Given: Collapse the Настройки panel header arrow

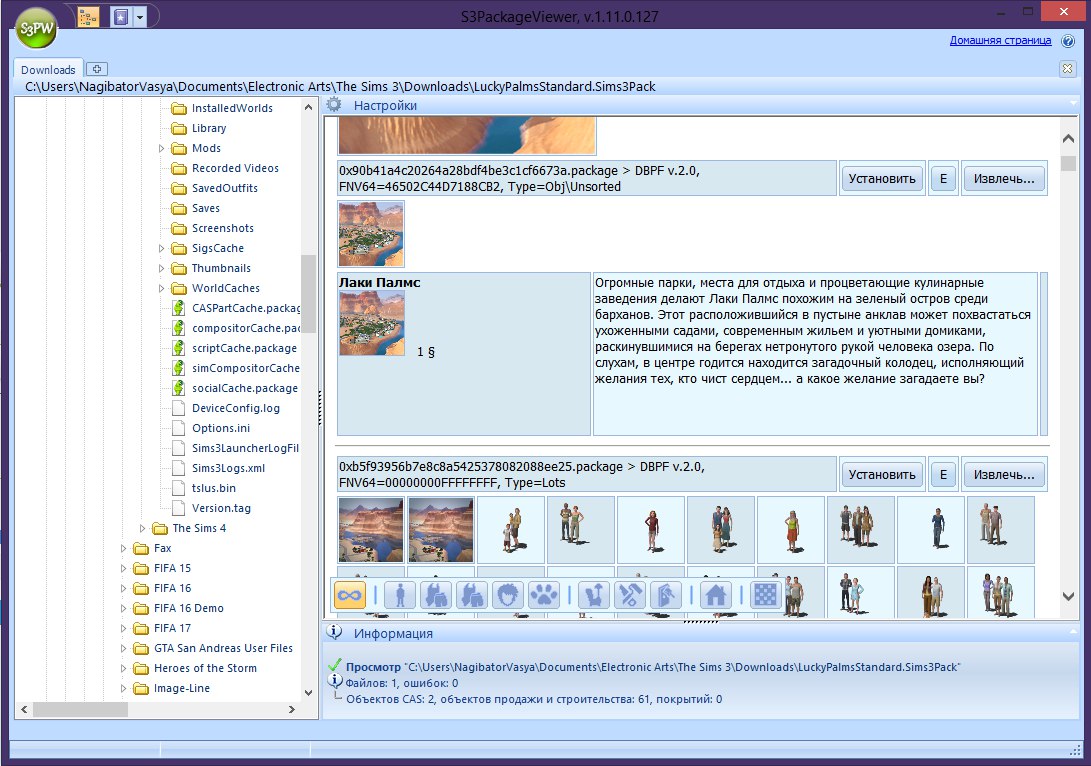Looking at the screenshot, I should pyautogui.click(x=1074, y=104).
